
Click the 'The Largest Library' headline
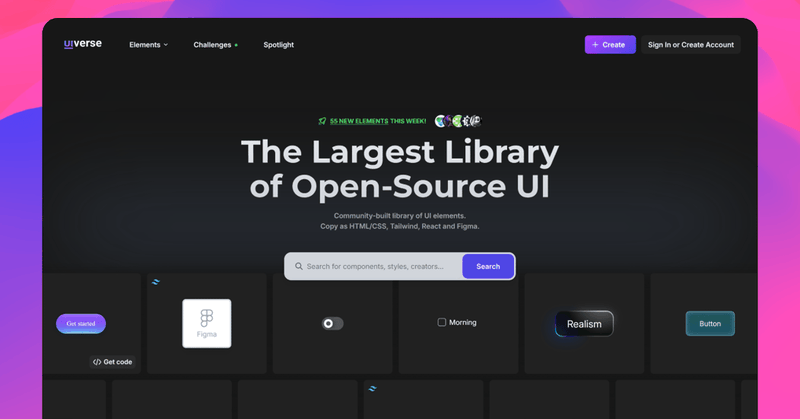[400, 152]
